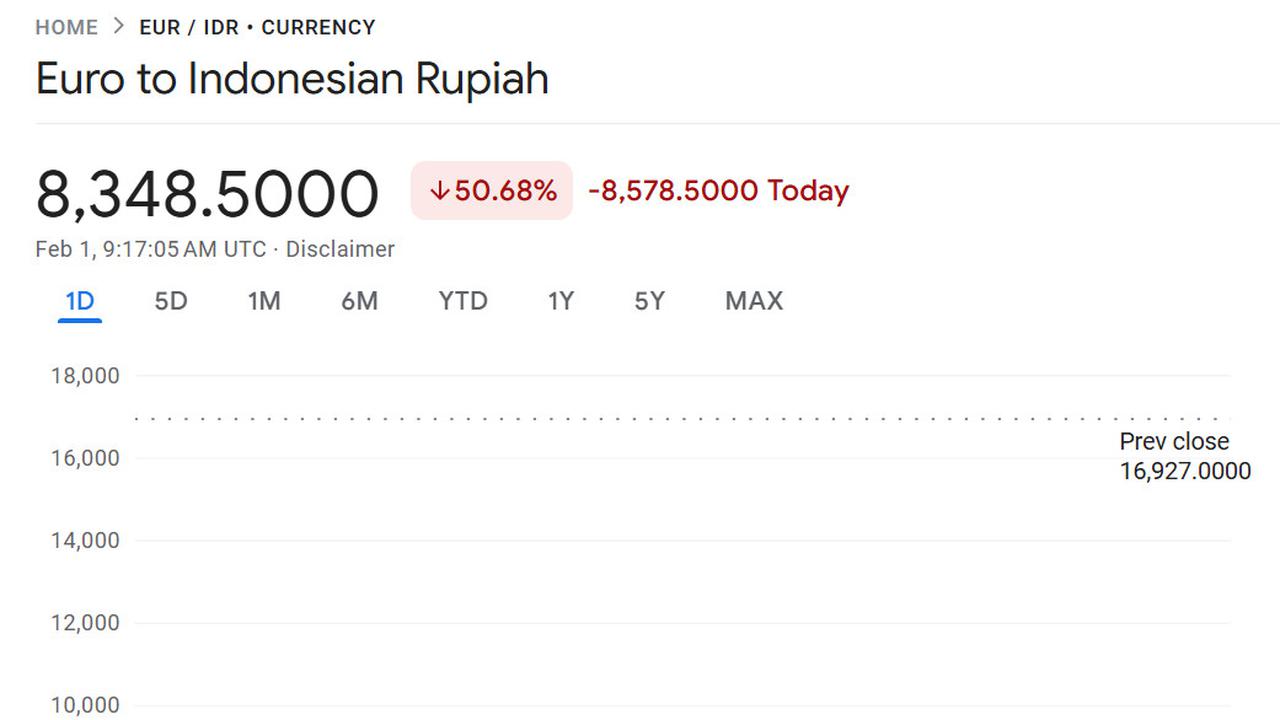The width and height of the screenshot is (1280, 720).
Task: Open the MAX chart range
Action: (753, 300)
